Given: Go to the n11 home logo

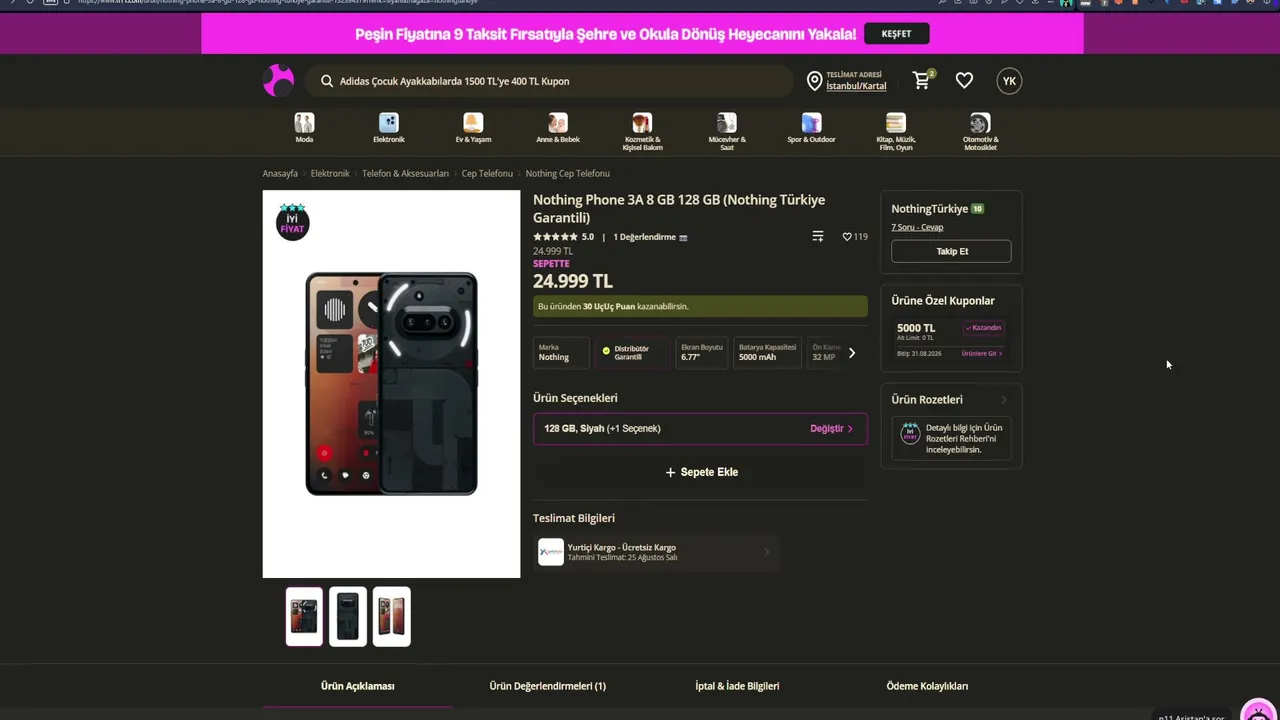Looking at the screenshot, I should (279, 80).
